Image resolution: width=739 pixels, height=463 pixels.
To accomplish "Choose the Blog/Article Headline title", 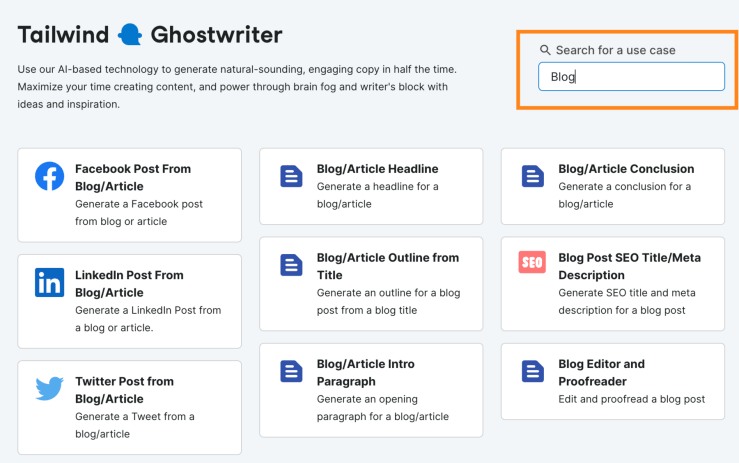I will click(377, 169).
